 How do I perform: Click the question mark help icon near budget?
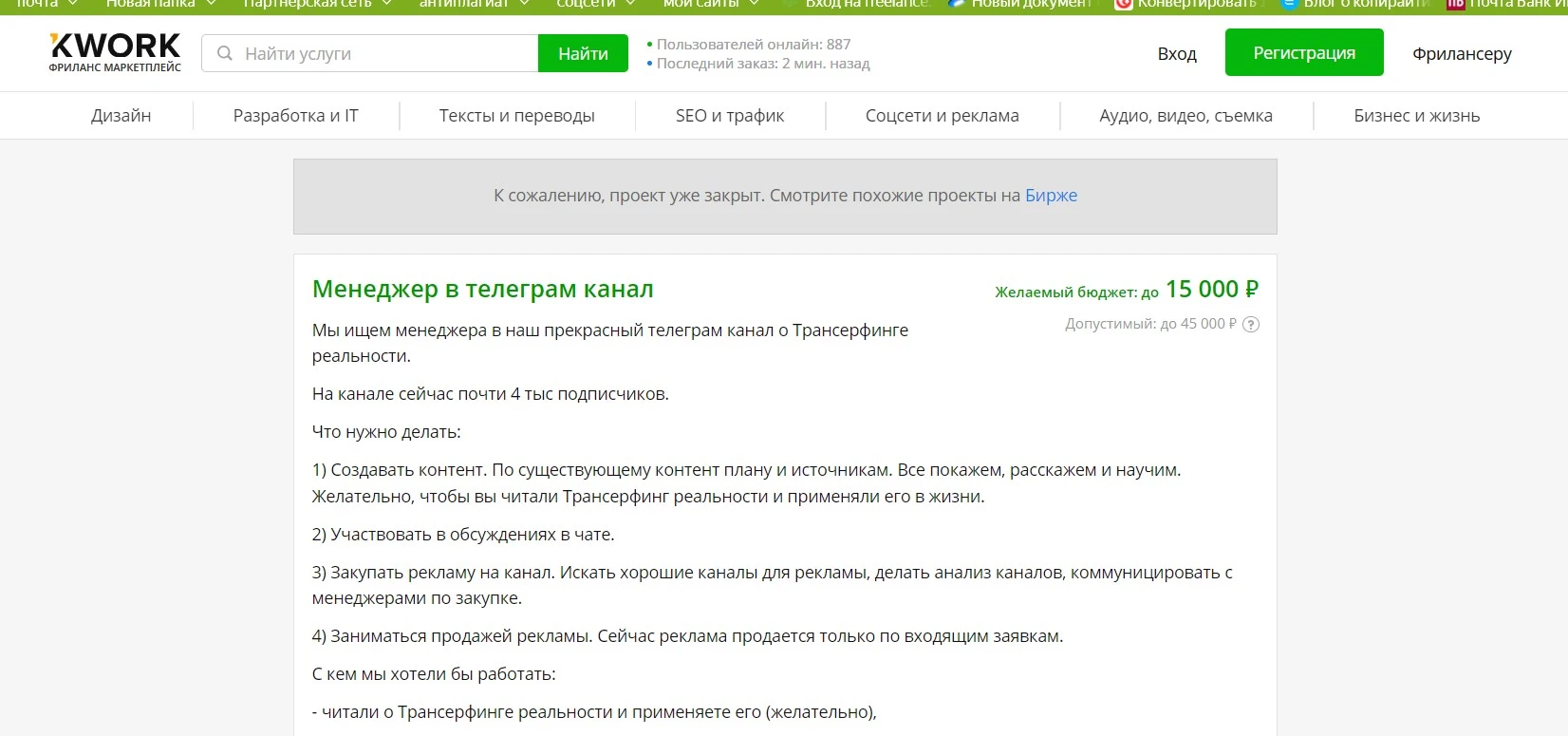click(1251, 325)
